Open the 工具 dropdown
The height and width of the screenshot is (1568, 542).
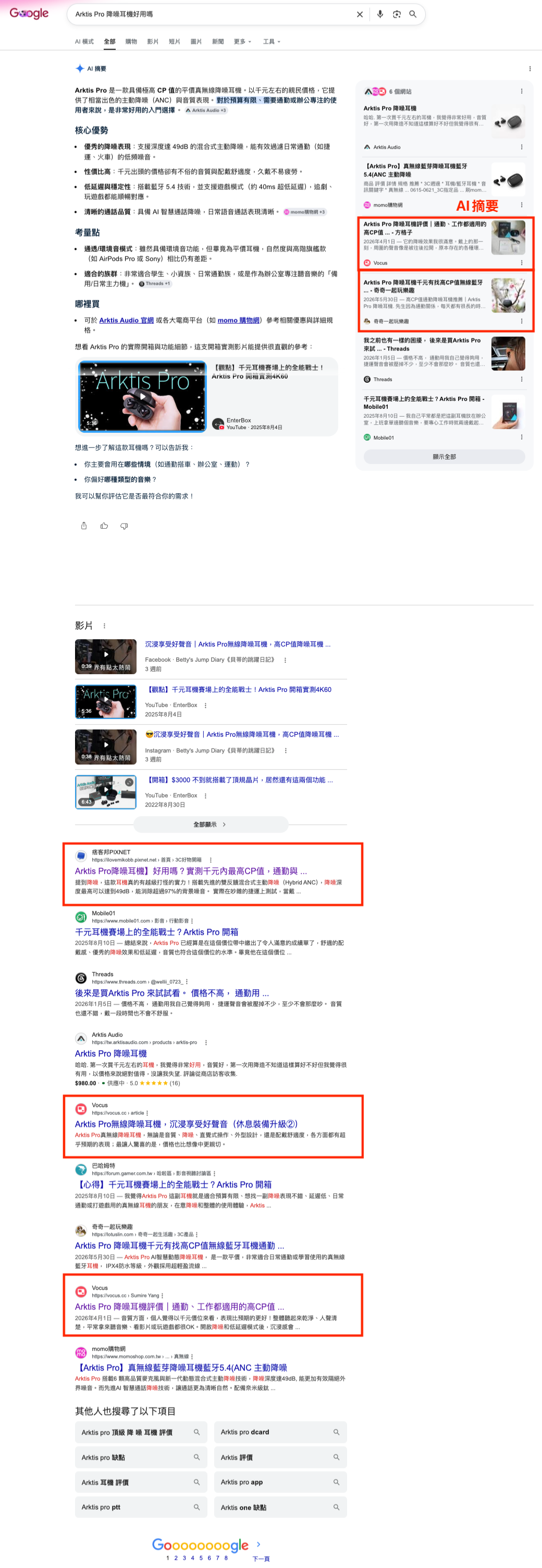(272, 41)
